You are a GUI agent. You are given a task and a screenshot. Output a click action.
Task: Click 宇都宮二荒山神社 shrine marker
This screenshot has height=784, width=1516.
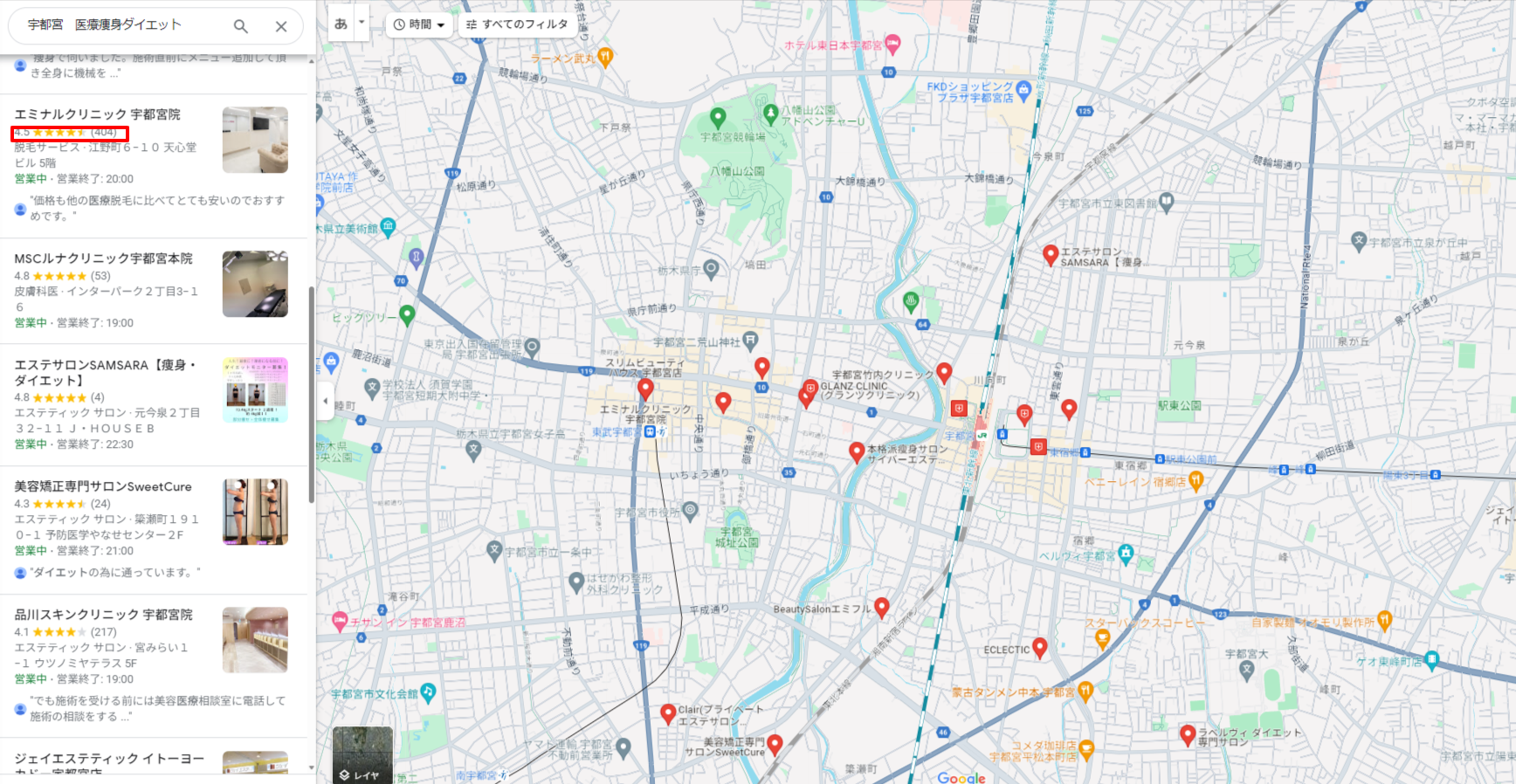coord(751,341)
